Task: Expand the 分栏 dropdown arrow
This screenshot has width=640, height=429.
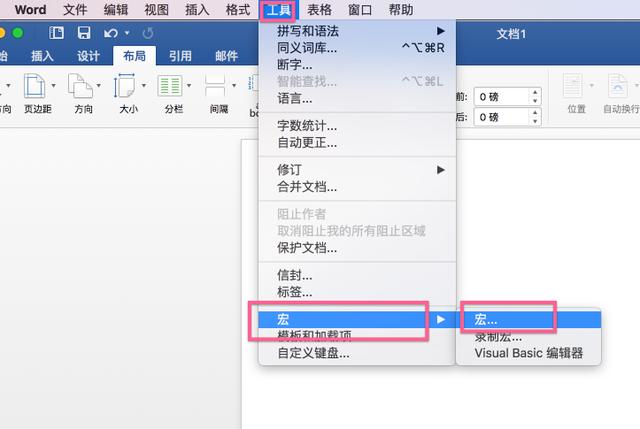Action: (x=189, y=86)
